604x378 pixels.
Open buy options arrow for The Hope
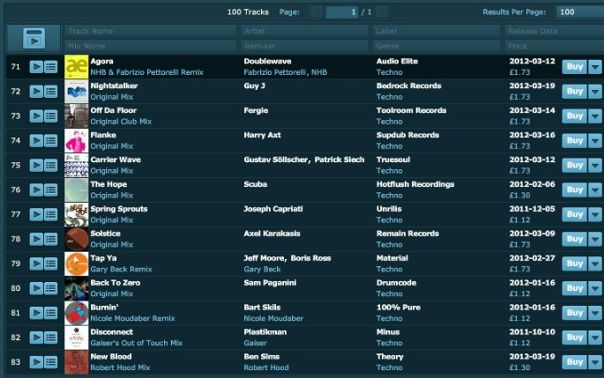tap(595, 190)
